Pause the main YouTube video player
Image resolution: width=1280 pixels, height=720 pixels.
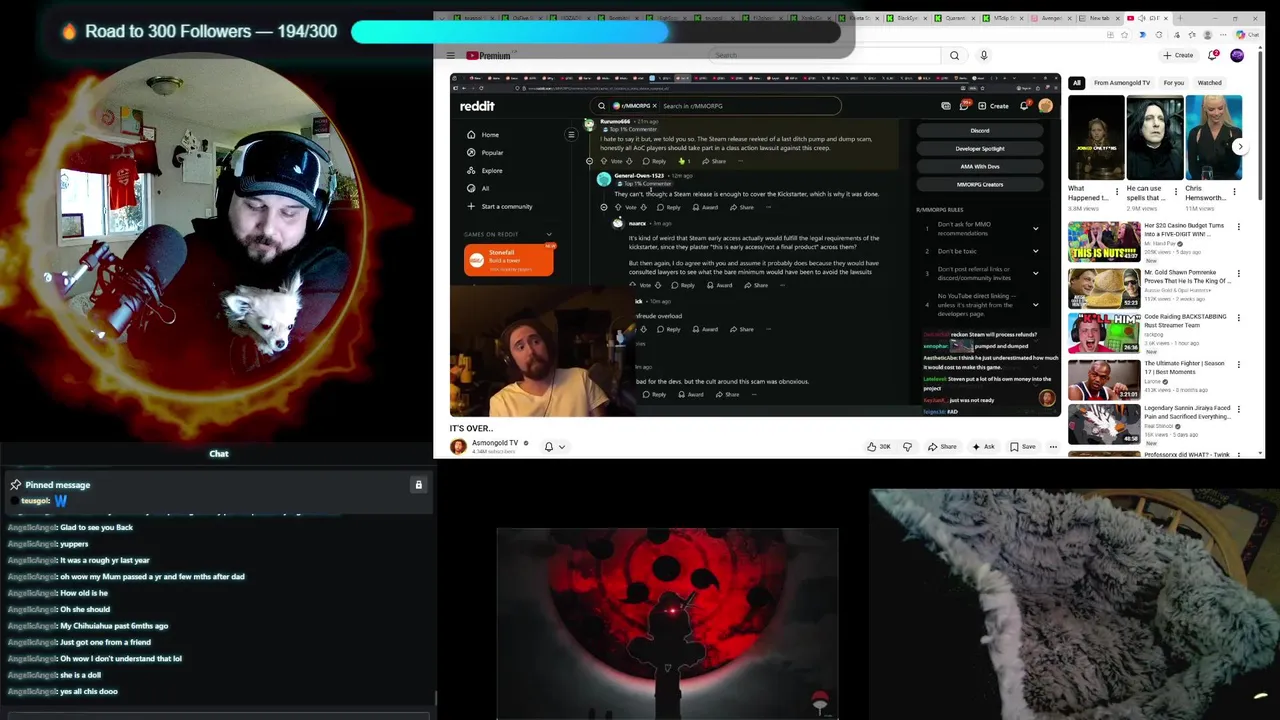point(755,245)
